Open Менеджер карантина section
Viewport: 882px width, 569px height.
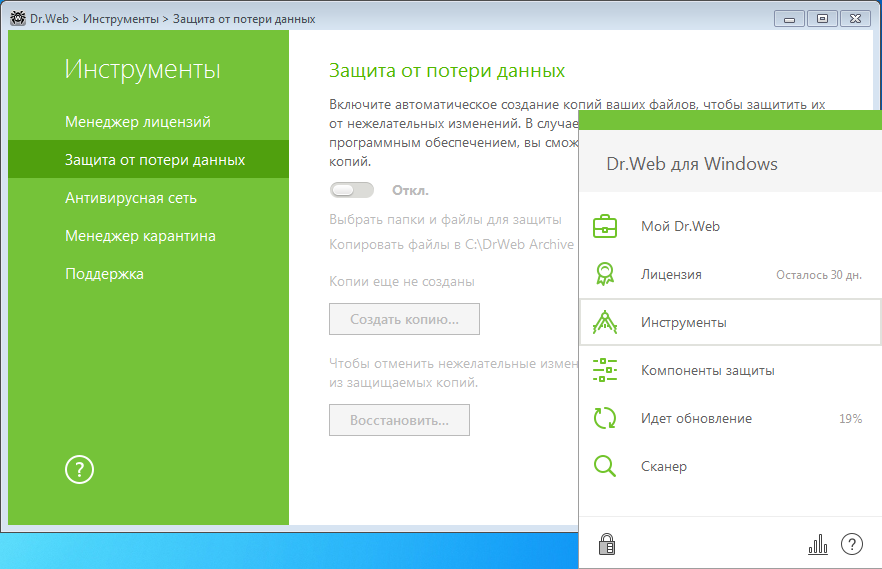point(140,236)
